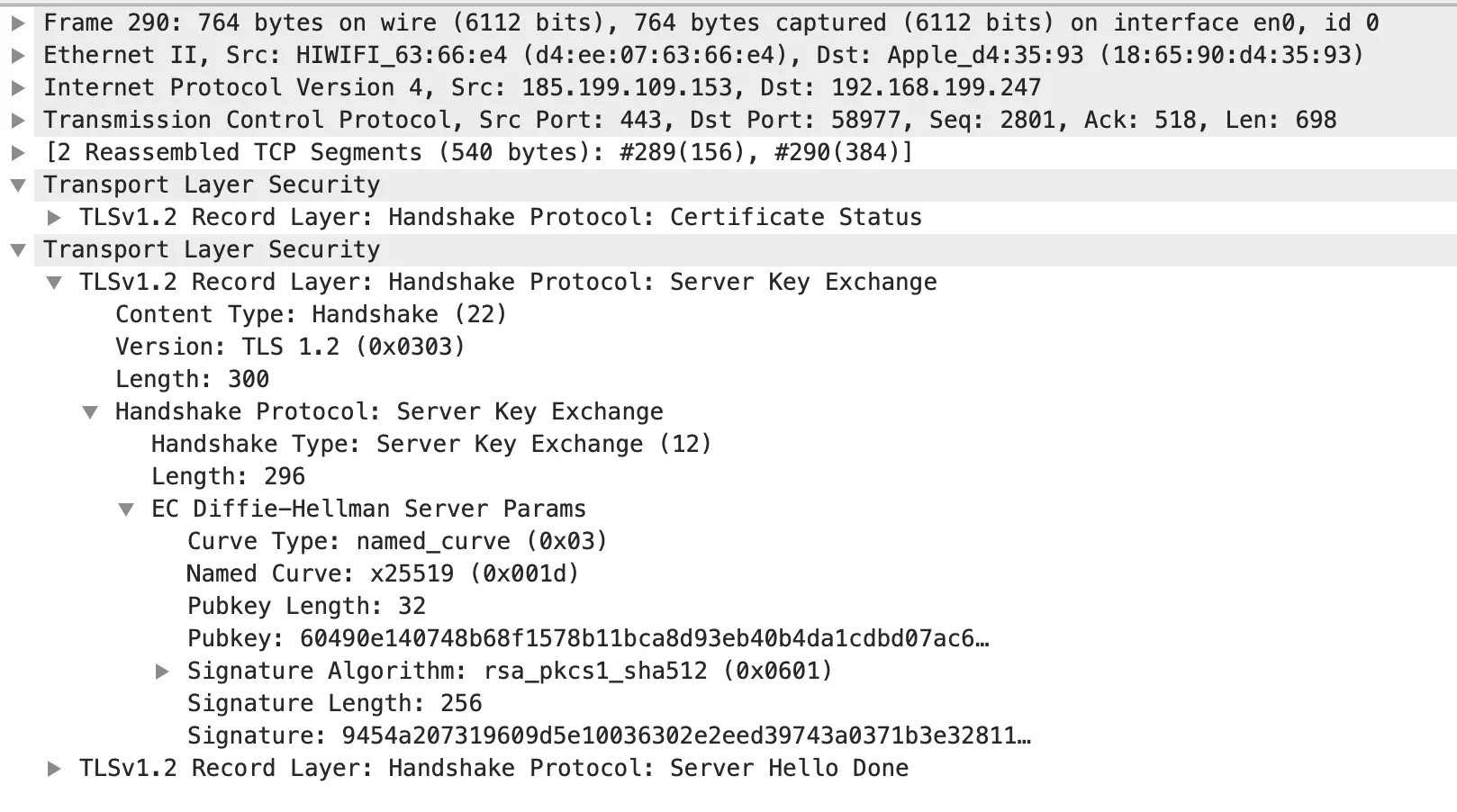The height and width of the screenshot is (812, 1457).
Task: Select the Pubkey value row
Action: pos(587,638)
